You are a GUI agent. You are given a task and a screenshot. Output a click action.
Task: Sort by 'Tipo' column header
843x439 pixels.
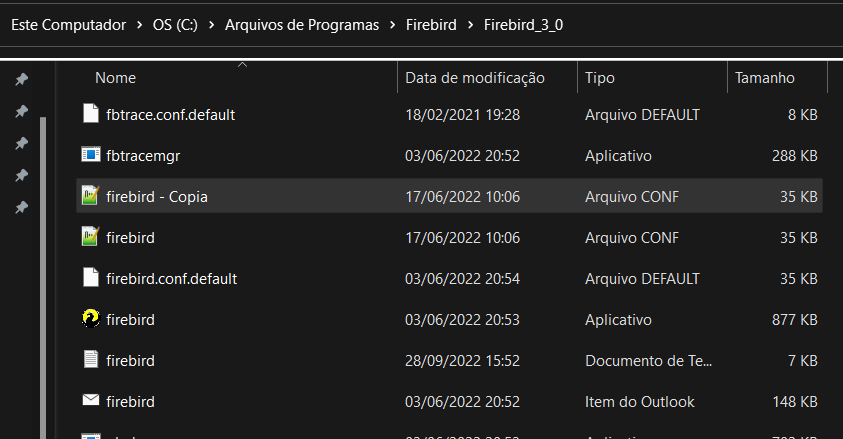click(599, 78)
